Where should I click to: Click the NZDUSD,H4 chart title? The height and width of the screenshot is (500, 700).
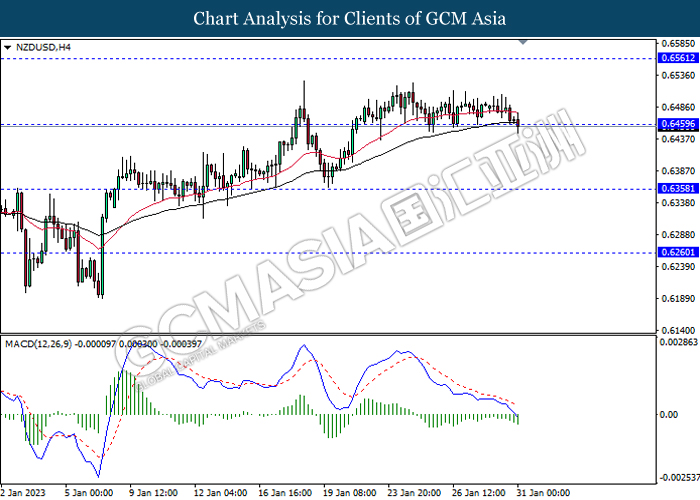pos(43,47)
